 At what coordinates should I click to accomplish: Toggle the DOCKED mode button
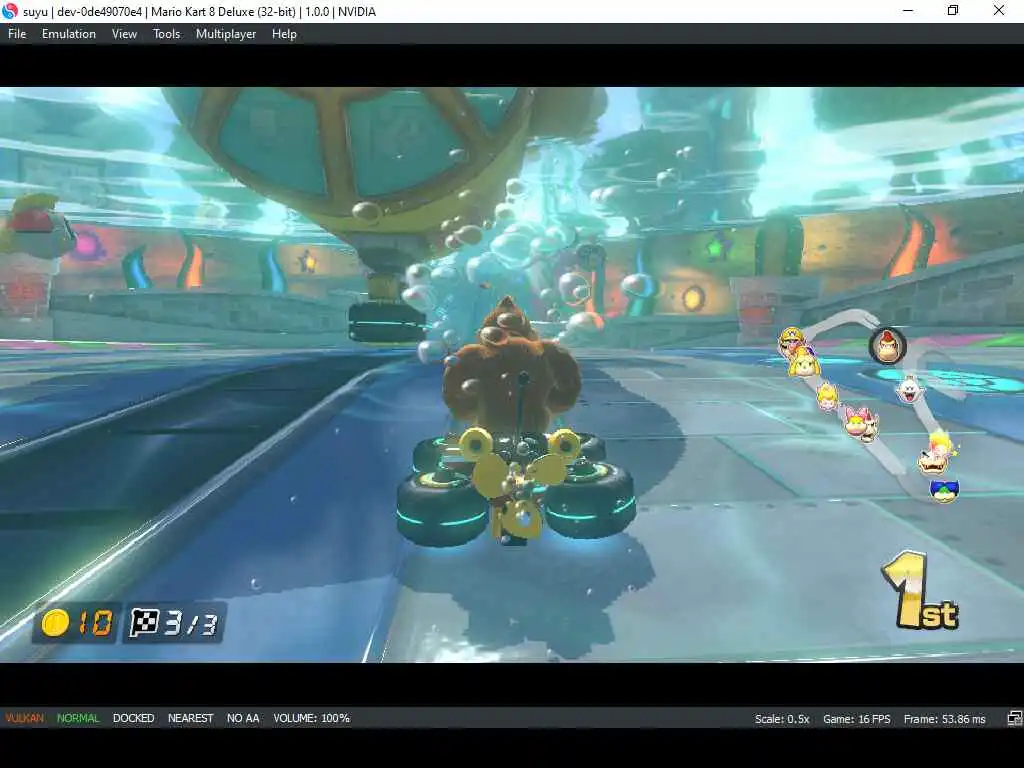[133, 718]
